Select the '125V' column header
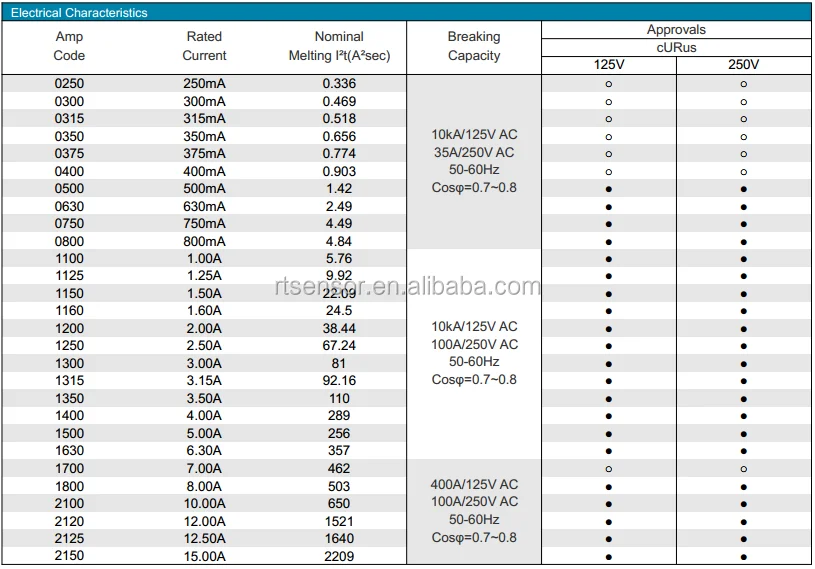815x569 pixels. [x=609, y=65]
